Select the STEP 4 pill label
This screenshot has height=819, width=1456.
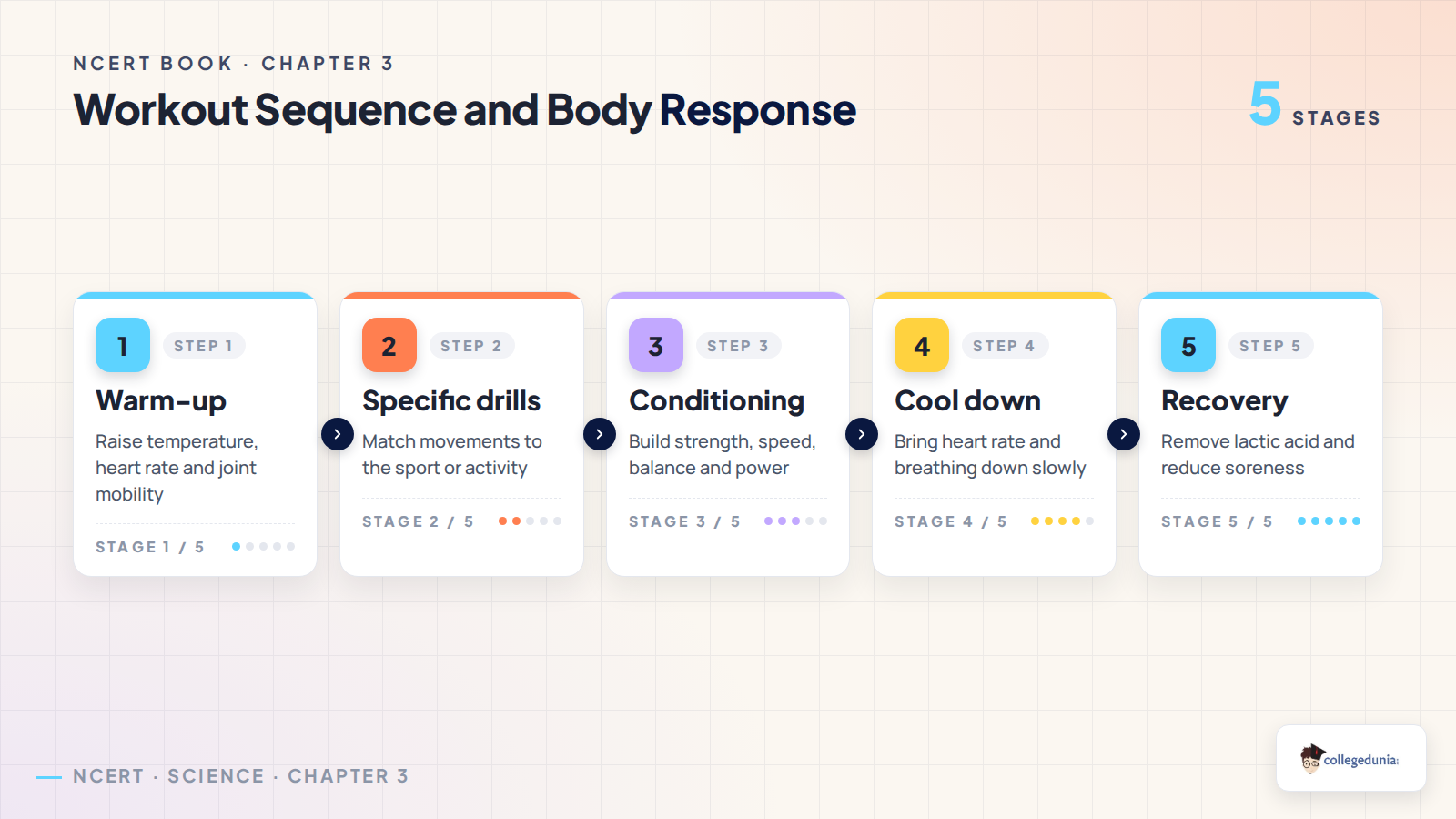tap(1005, 346)
